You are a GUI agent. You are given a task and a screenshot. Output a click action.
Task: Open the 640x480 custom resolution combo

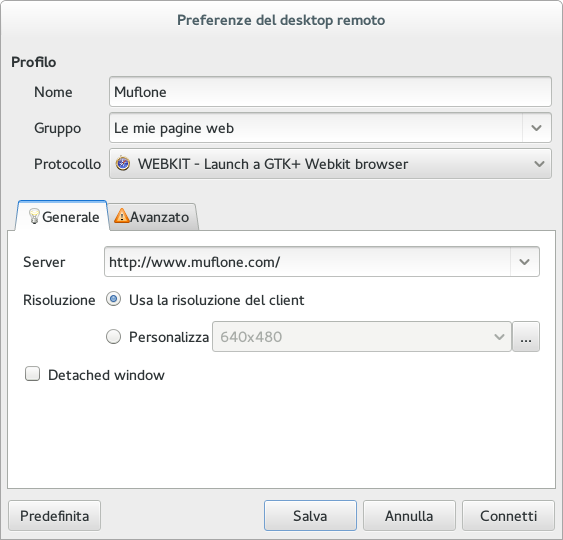pos(362,337)
